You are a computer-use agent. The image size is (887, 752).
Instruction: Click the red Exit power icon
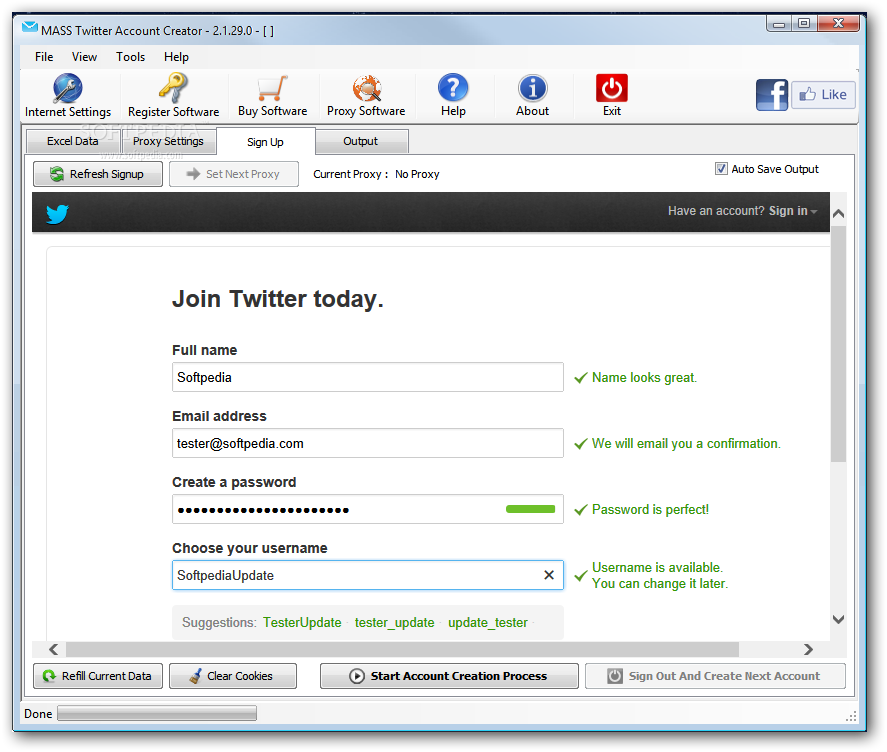click(612, 88)
